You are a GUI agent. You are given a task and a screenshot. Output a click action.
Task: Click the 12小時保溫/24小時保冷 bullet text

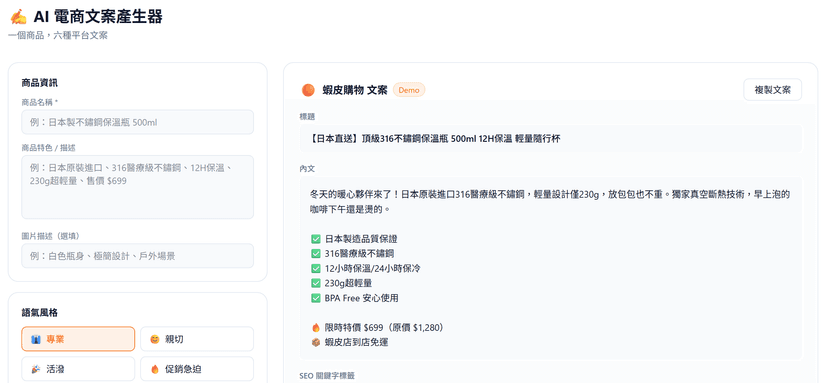point(373,268)
